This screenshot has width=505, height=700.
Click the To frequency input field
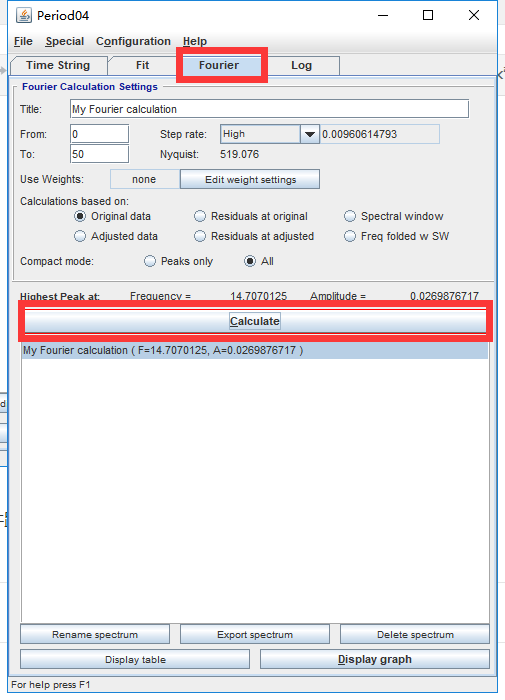(100, 154)
